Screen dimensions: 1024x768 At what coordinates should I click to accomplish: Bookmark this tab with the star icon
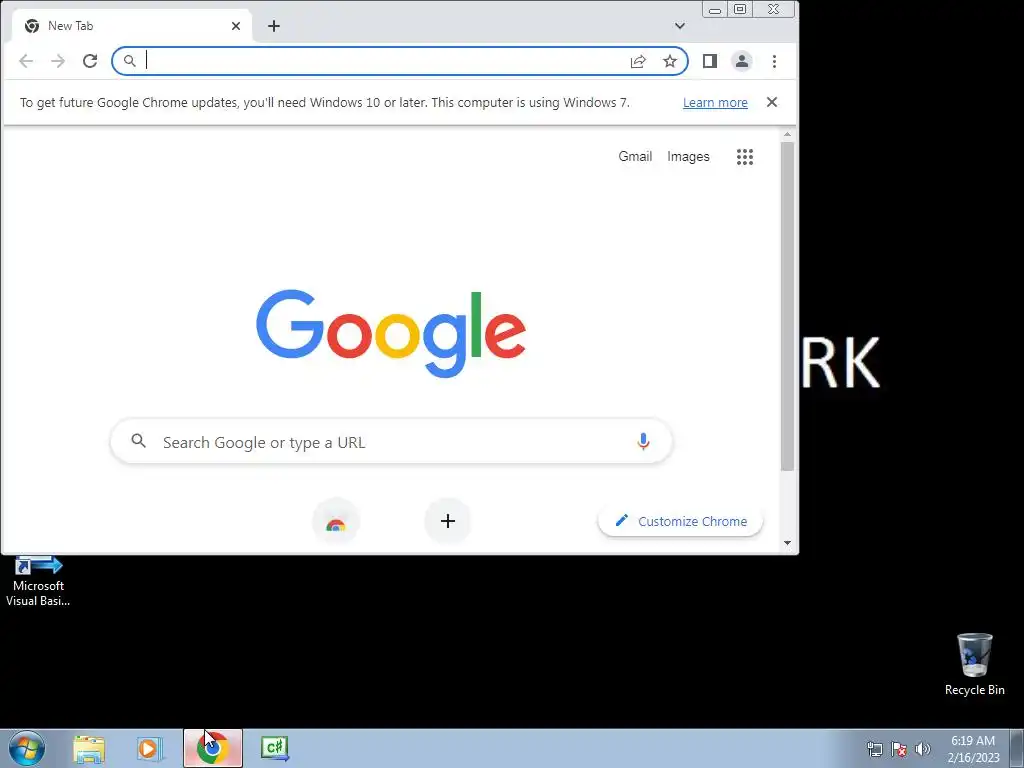pos(670,61)
